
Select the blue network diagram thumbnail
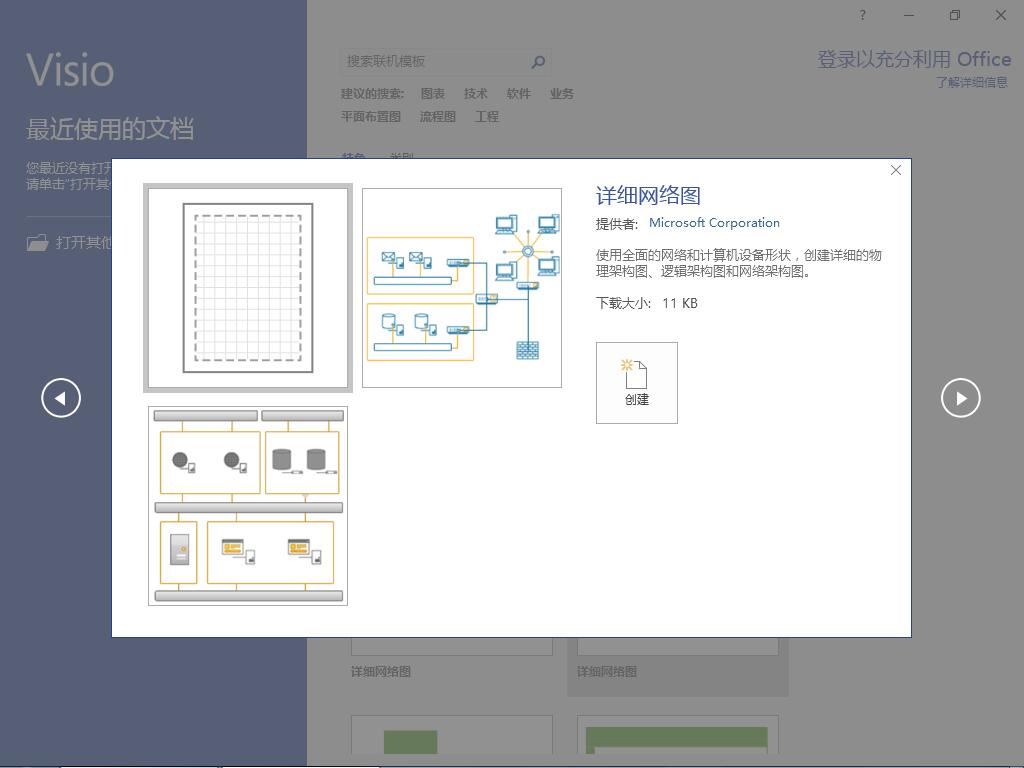point(462,288)
